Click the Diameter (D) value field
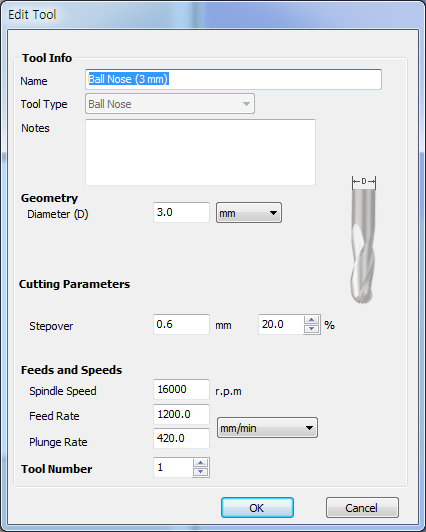 tap(181, 212)
